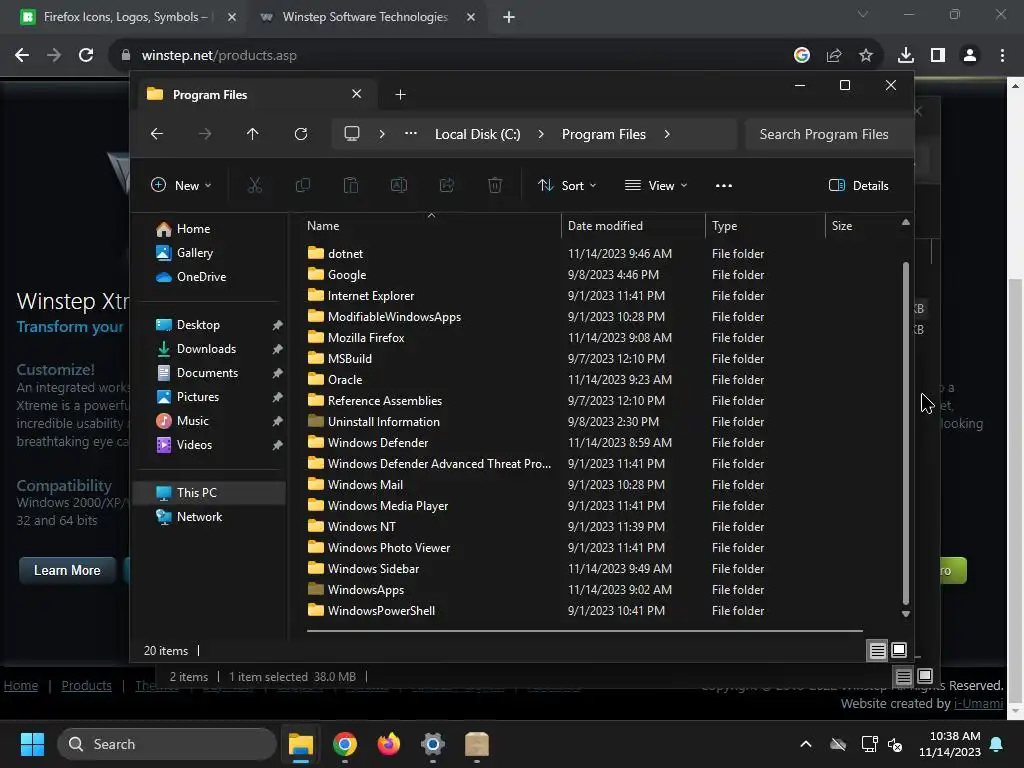The image size is (1024, 768).
Task: Open Gallery in navigation pane
Action: (x=195, y=253)
